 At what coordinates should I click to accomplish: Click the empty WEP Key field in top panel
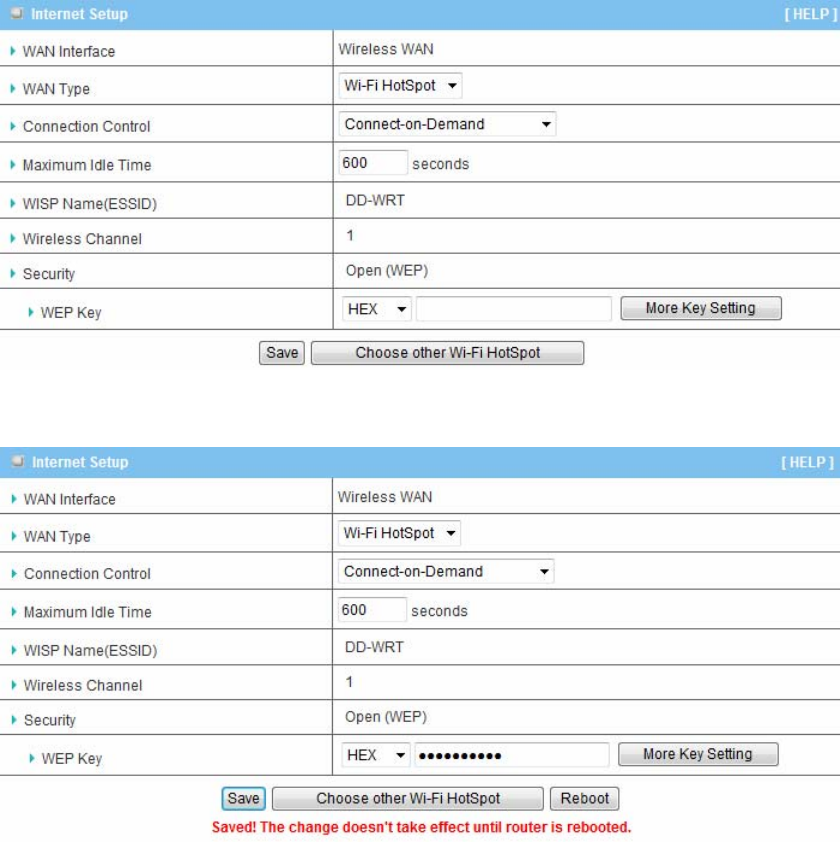(514, 309)
